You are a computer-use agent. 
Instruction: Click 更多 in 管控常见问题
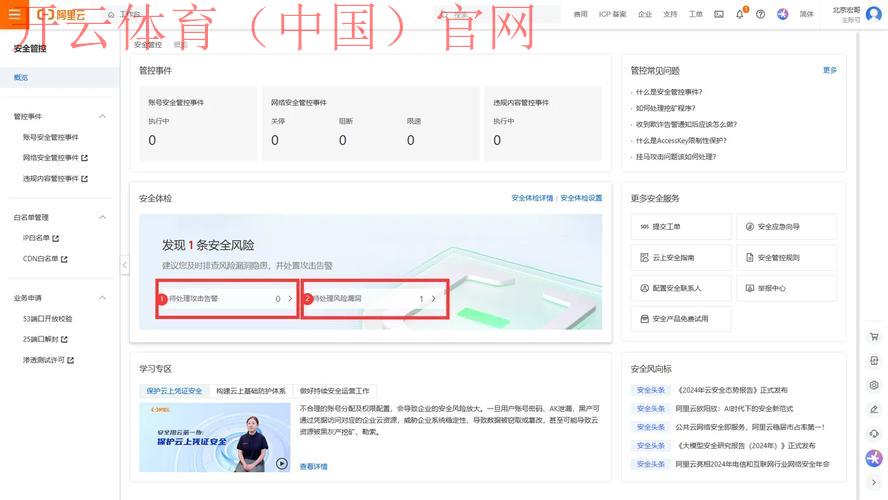[830, 70]
